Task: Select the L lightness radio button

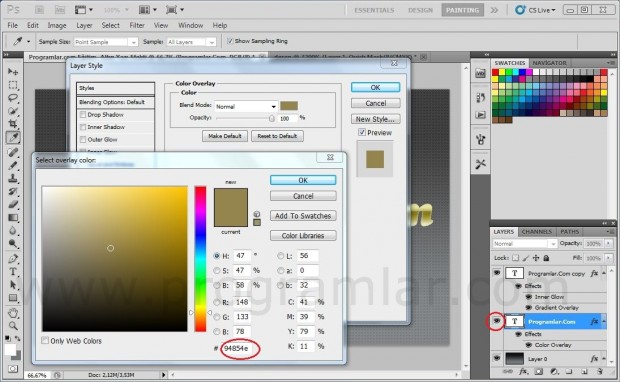Action: 281,256
